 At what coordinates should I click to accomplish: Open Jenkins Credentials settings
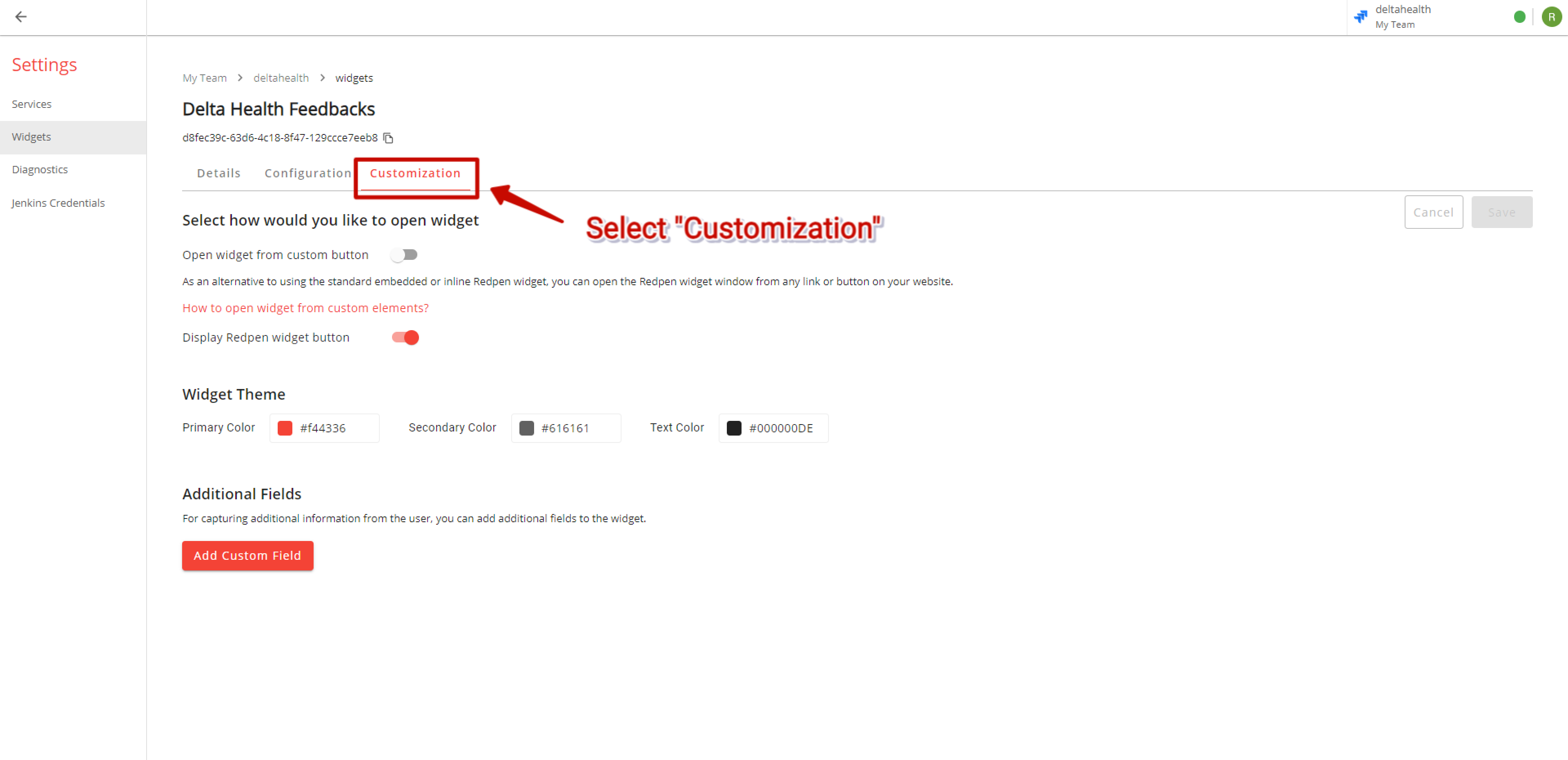73,203
